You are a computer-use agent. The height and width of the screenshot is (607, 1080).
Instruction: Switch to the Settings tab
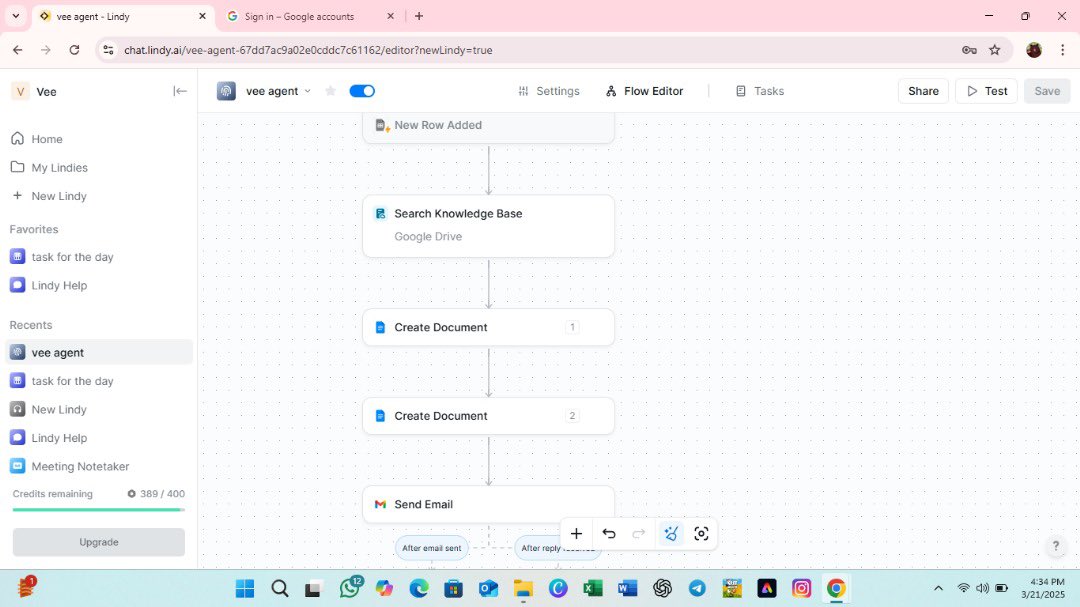[548, 91]
